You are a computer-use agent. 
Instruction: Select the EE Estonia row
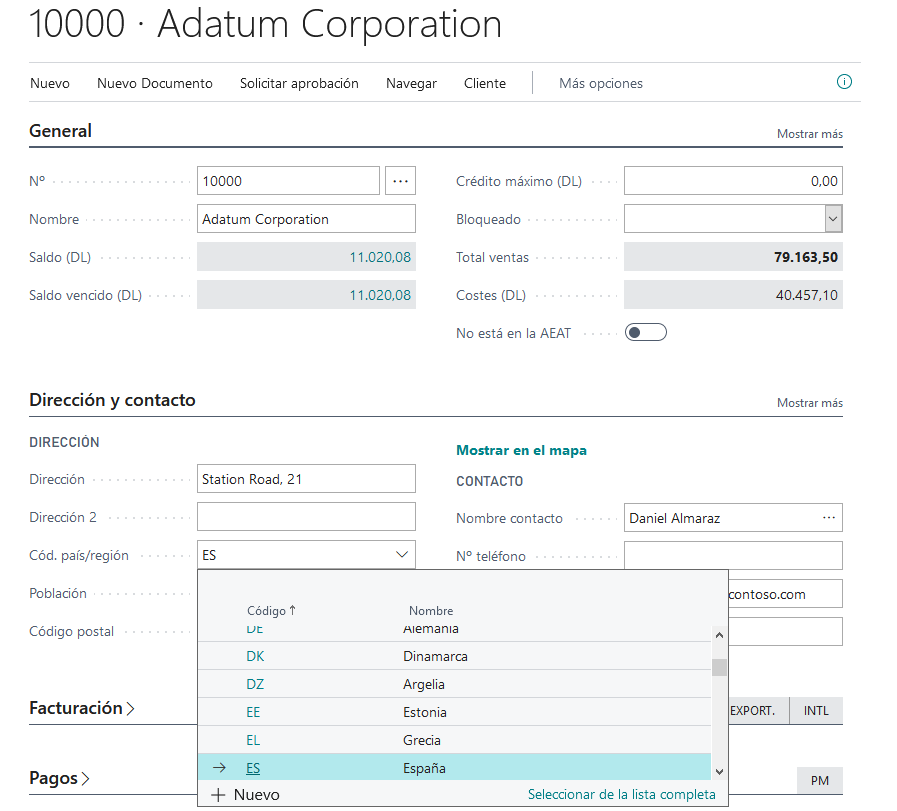coord(454,712)
